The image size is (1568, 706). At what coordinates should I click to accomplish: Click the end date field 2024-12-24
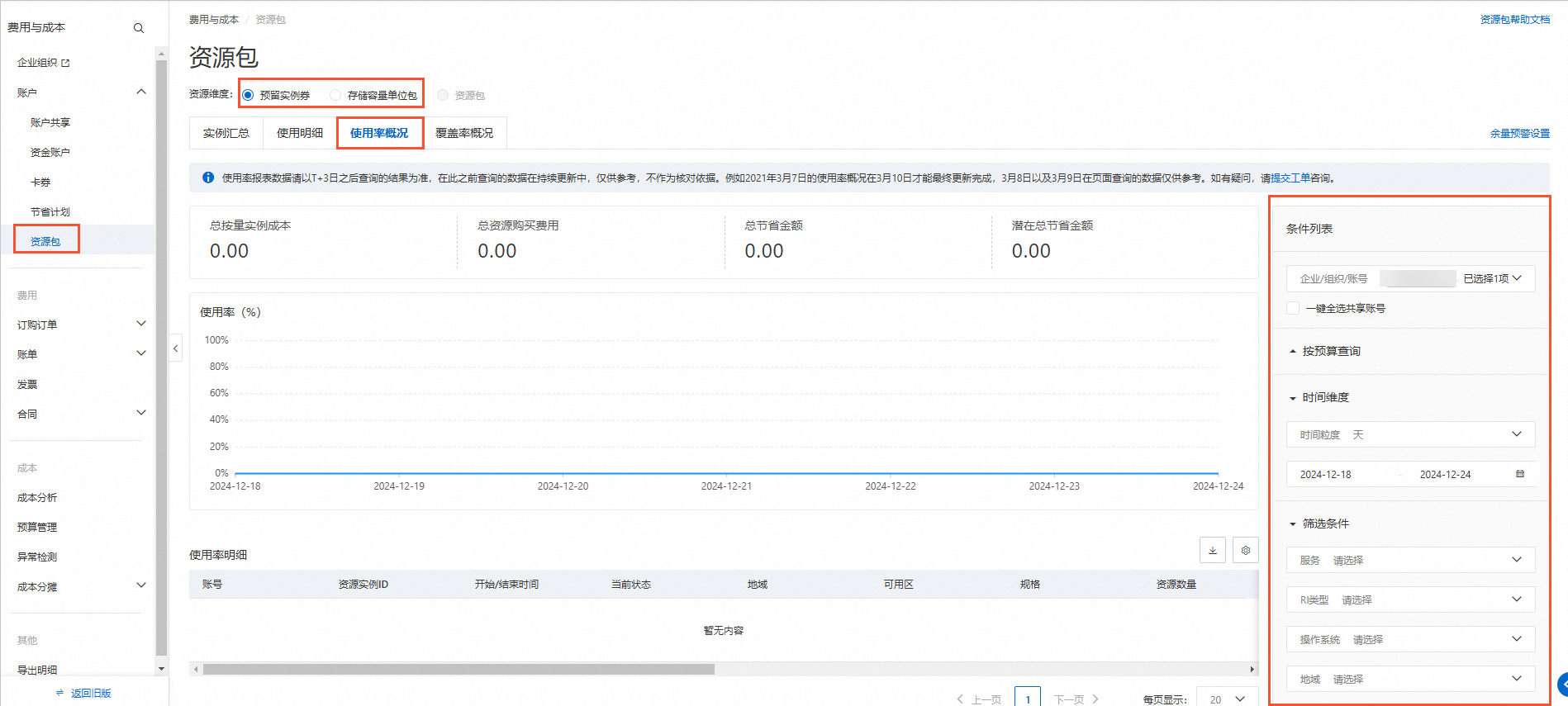(x=1446, y=475)
